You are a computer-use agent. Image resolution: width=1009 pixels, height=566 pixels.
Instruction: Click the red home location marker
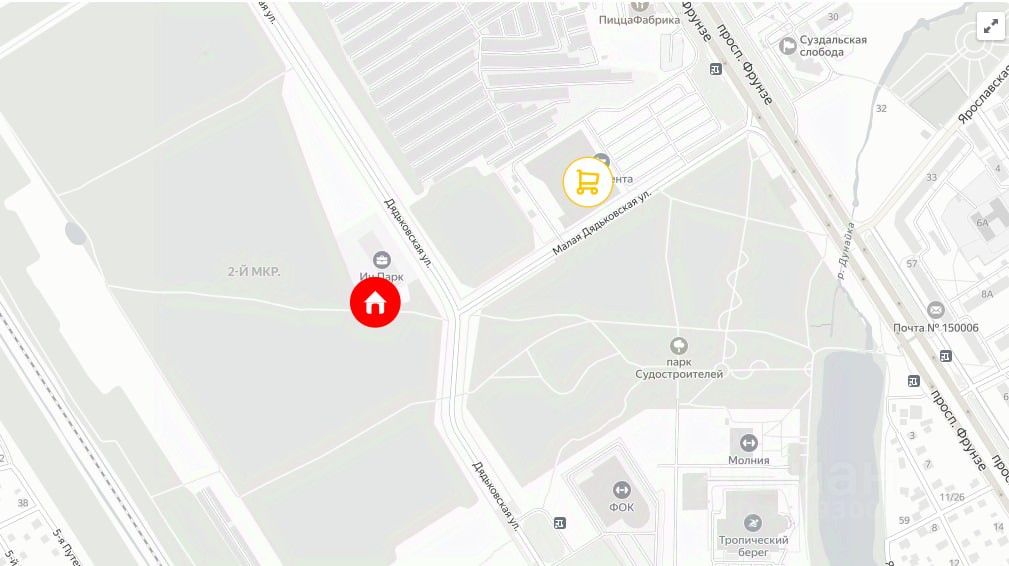(375, 302)
